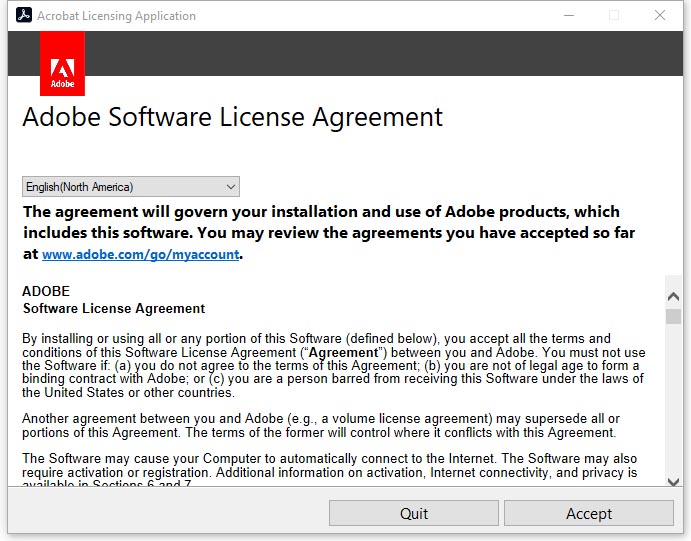Viewport: 691px width, 541px height.
Task: Click the "Adobe Software License Agreement" heading
Action: click(233, 117)
